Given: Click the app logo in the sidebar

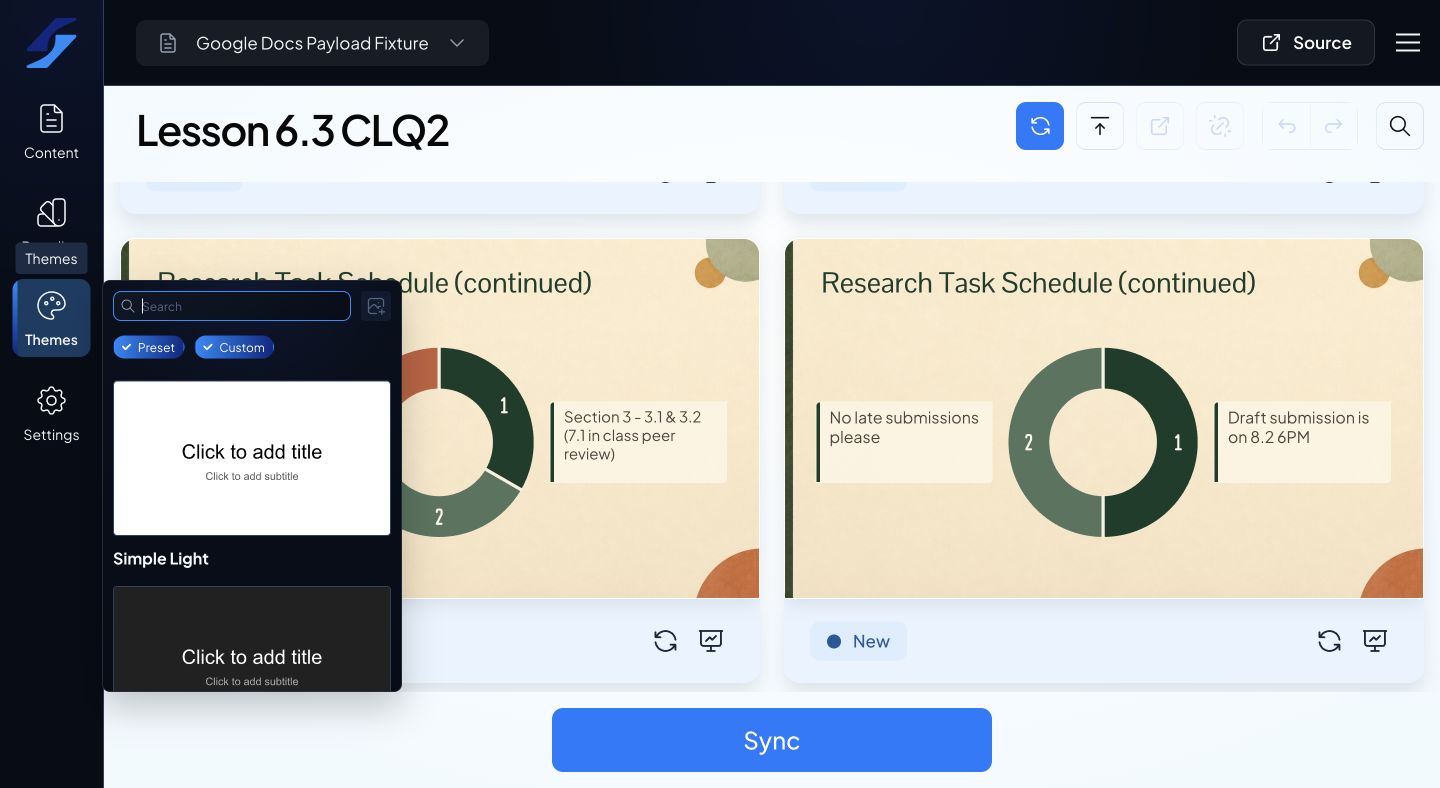Looking at the screenshot, I should coord(51,43).
